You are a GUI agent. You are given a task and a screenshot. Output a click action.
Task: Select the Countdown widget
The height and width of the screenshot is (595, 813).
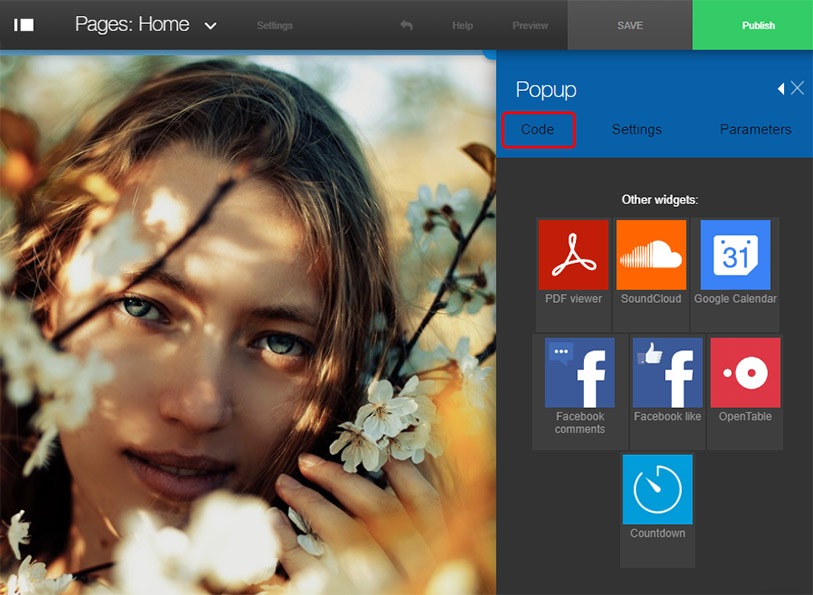pos(657,510)
